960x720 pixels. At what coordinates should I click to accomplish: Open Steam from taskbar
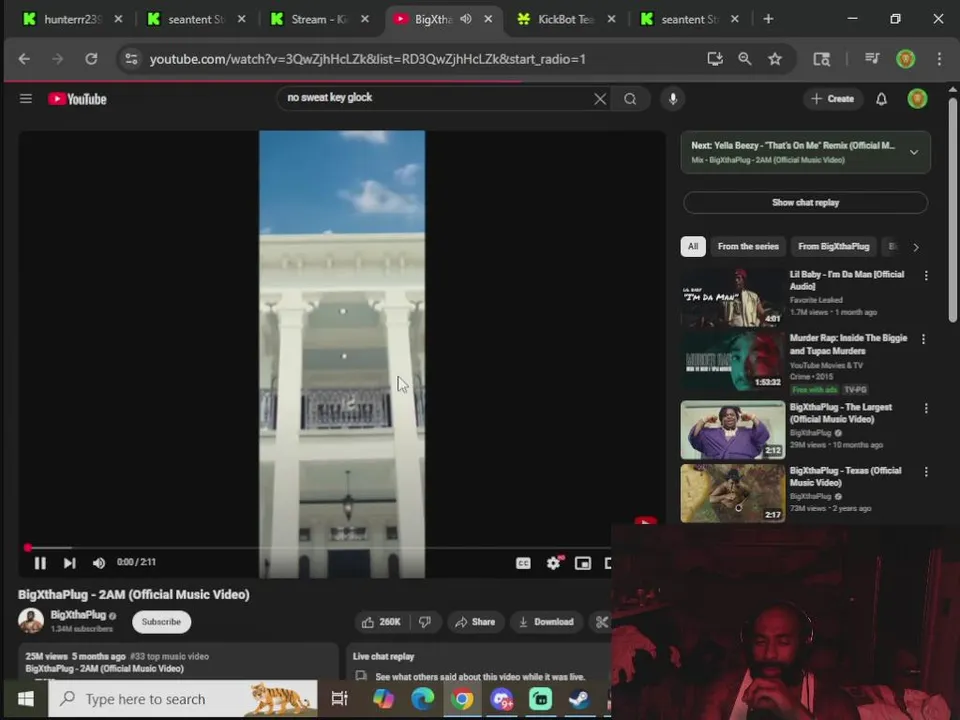point(579,699)
